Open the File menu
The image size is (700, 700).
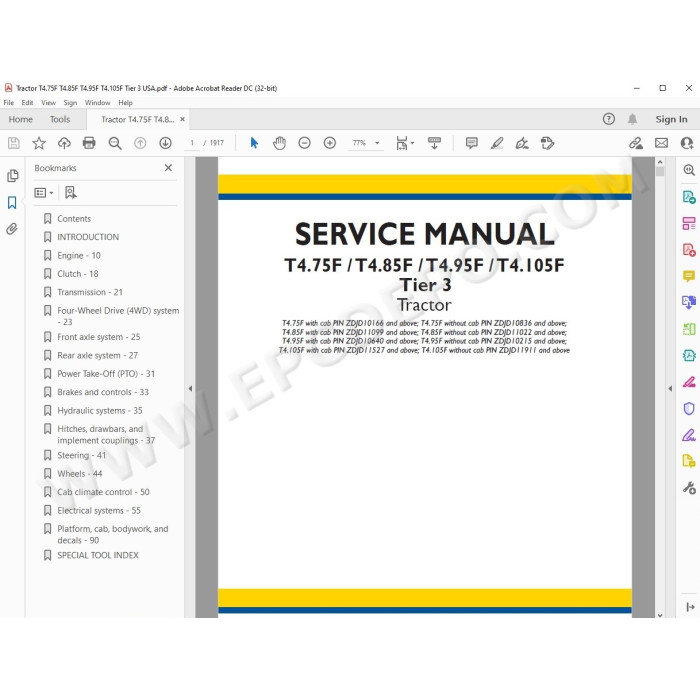click(x=8, y=103)
